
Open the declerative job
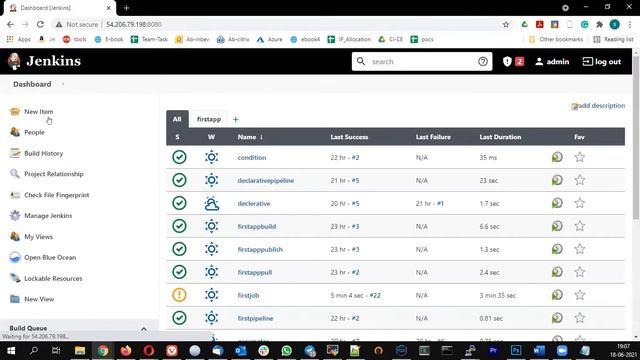254,203
